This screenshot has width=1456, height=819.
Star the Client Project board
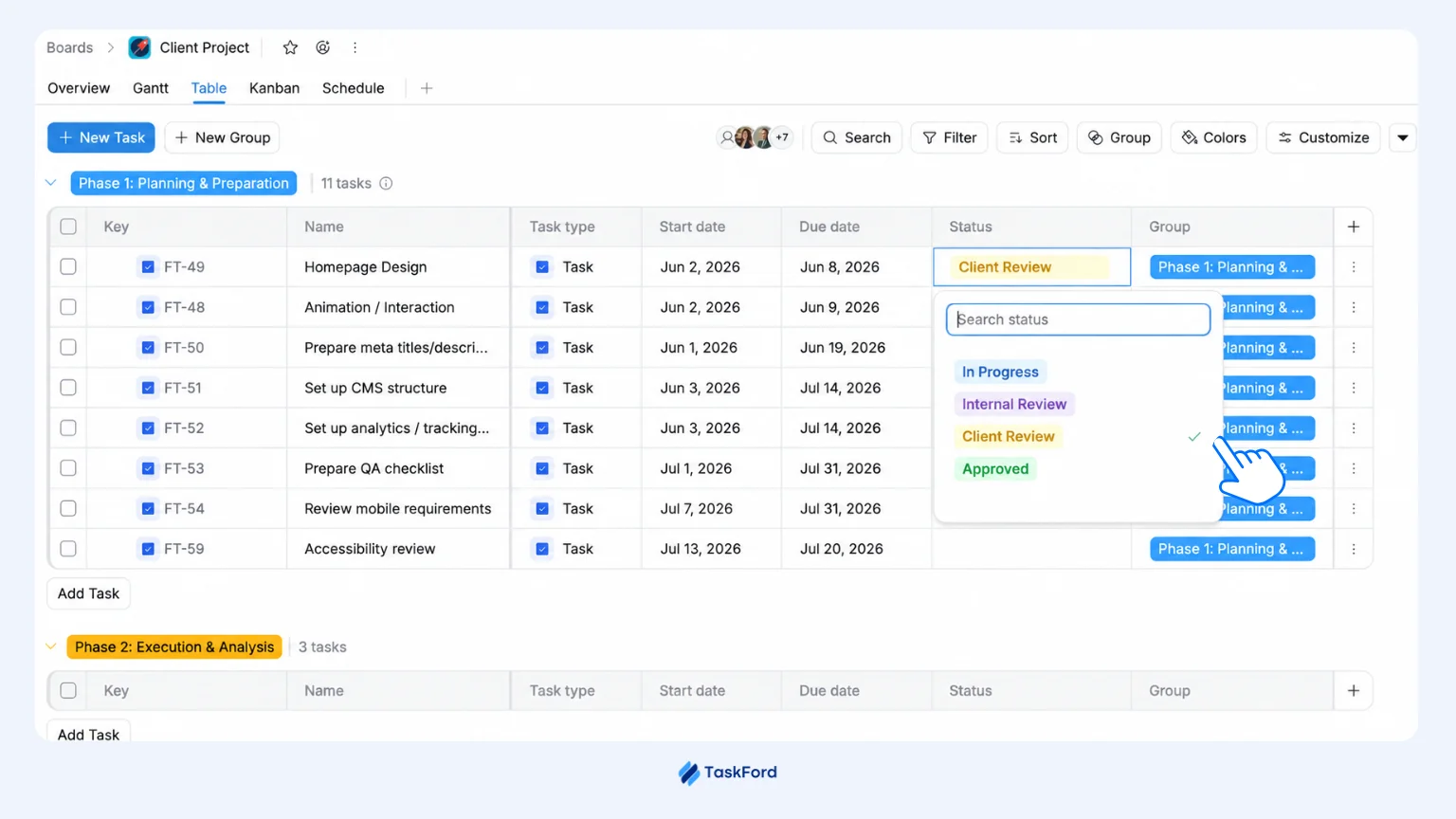(290, 47)
